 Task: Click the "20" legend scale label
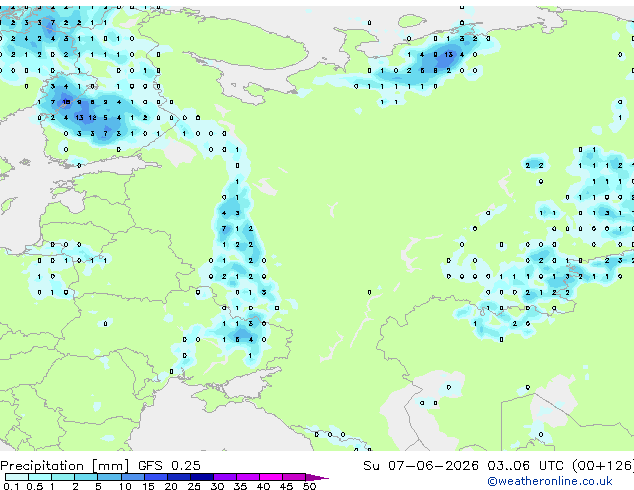(x=171, y=486)
